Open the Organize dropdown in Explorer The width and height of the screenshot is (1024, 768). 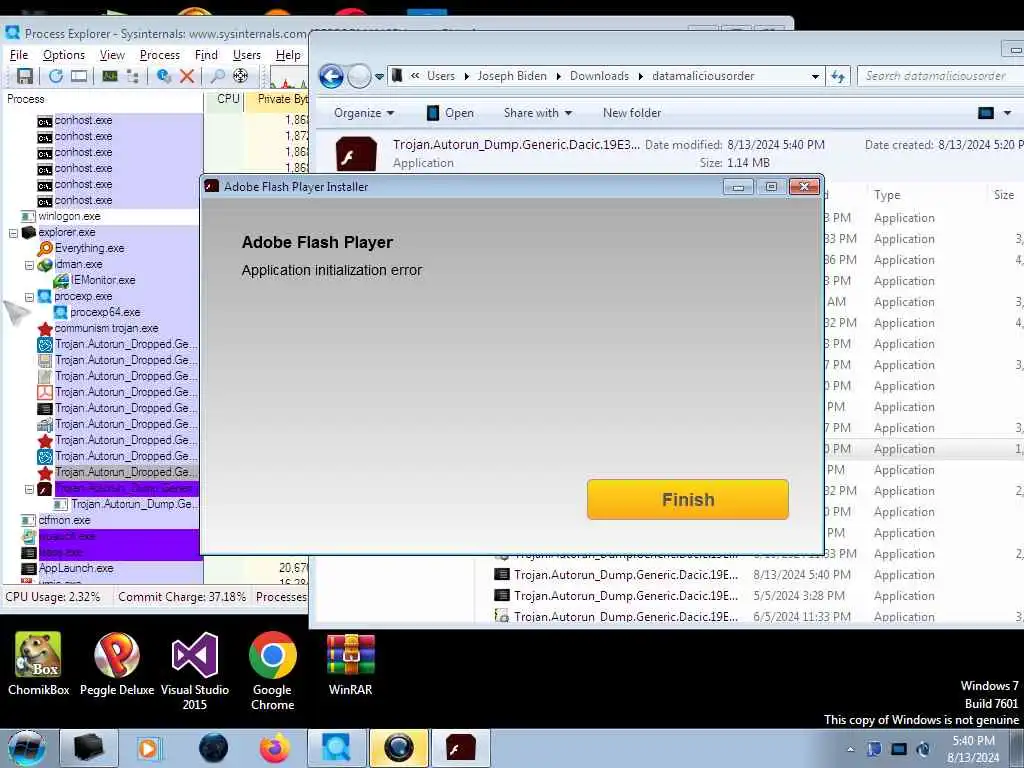coord(364,113)
